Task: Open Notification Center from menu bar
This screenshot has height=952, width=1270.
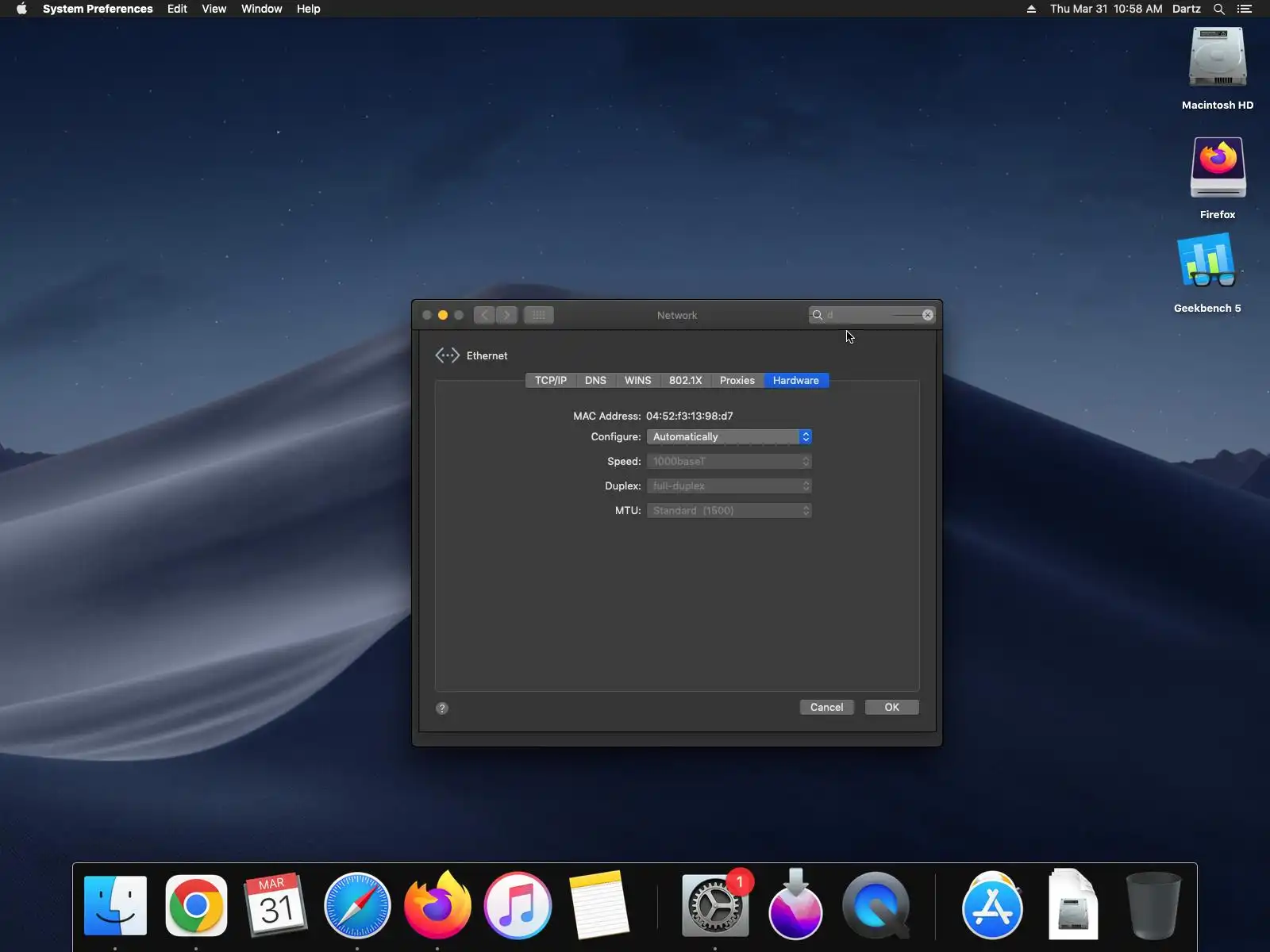Action: [1245, 9]
